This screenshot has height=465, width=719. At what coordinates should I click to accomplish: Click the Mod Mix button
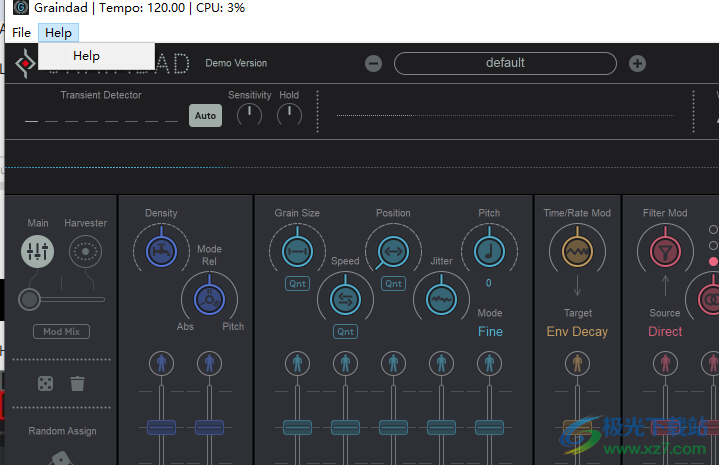coord(61,331)
